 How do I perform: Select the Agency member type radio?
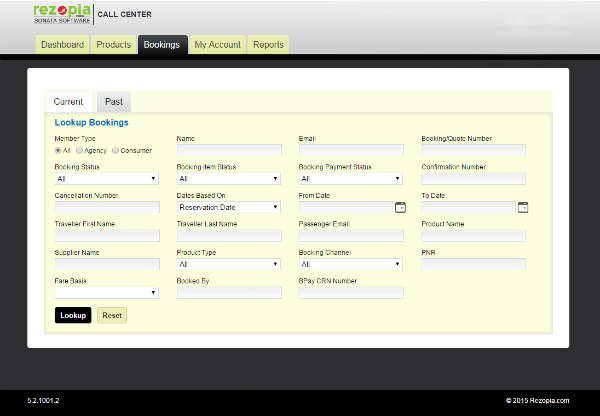tap(80, 150)
